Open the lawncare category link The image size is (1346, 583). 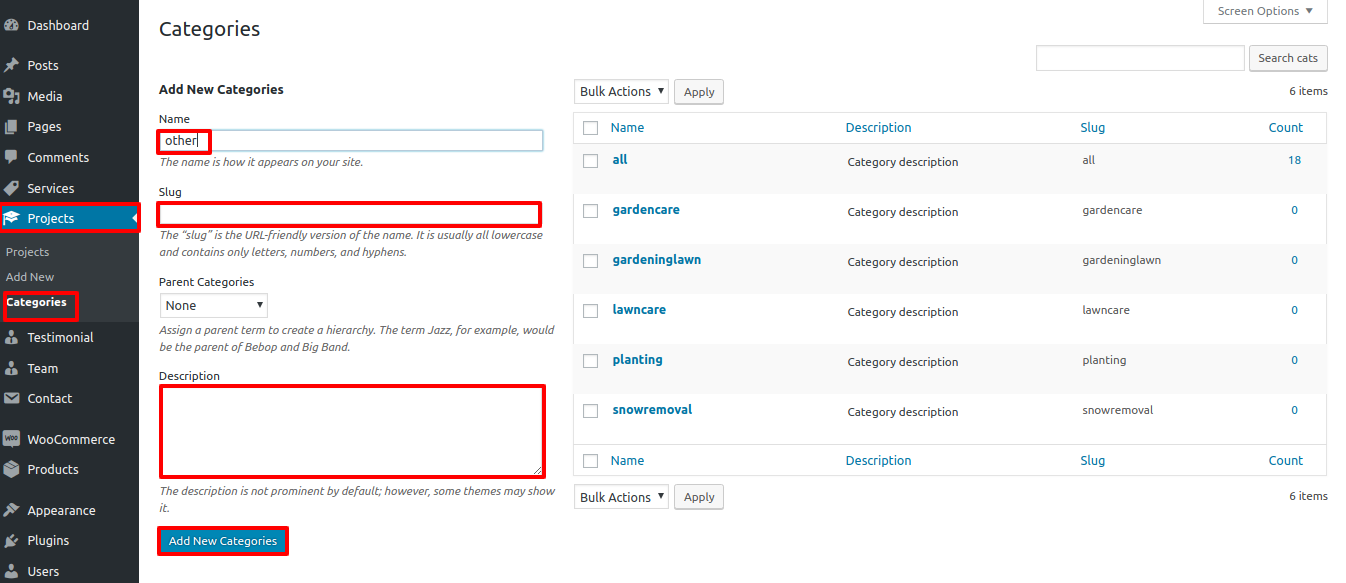[639, 310]
